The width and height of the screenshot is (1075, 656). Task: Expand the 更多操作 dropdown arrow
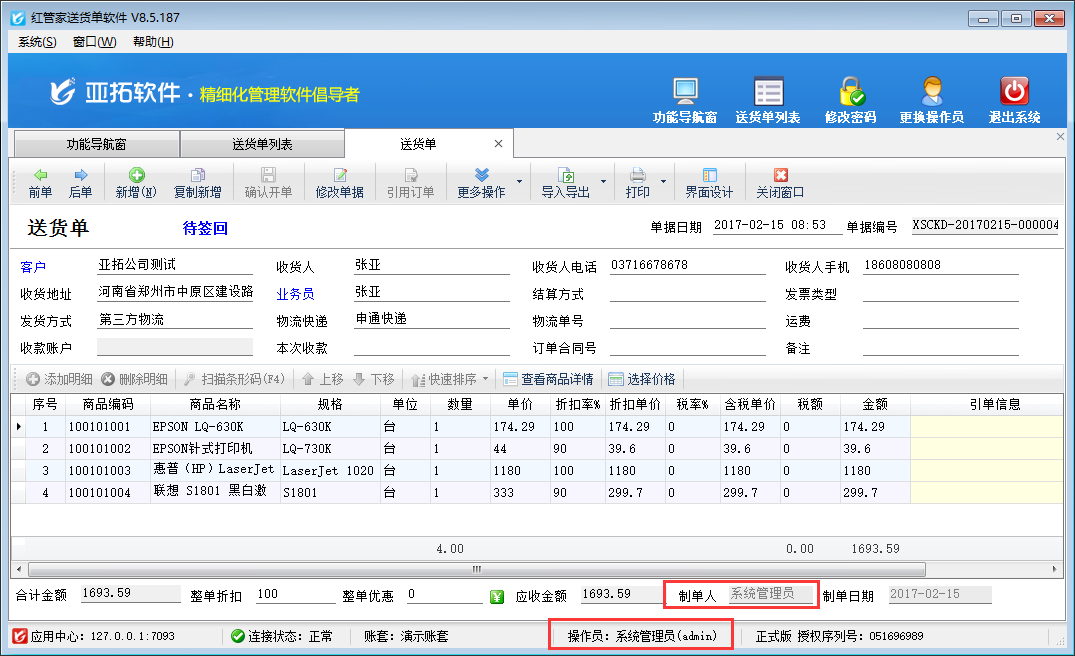click(x=519, y=184)
